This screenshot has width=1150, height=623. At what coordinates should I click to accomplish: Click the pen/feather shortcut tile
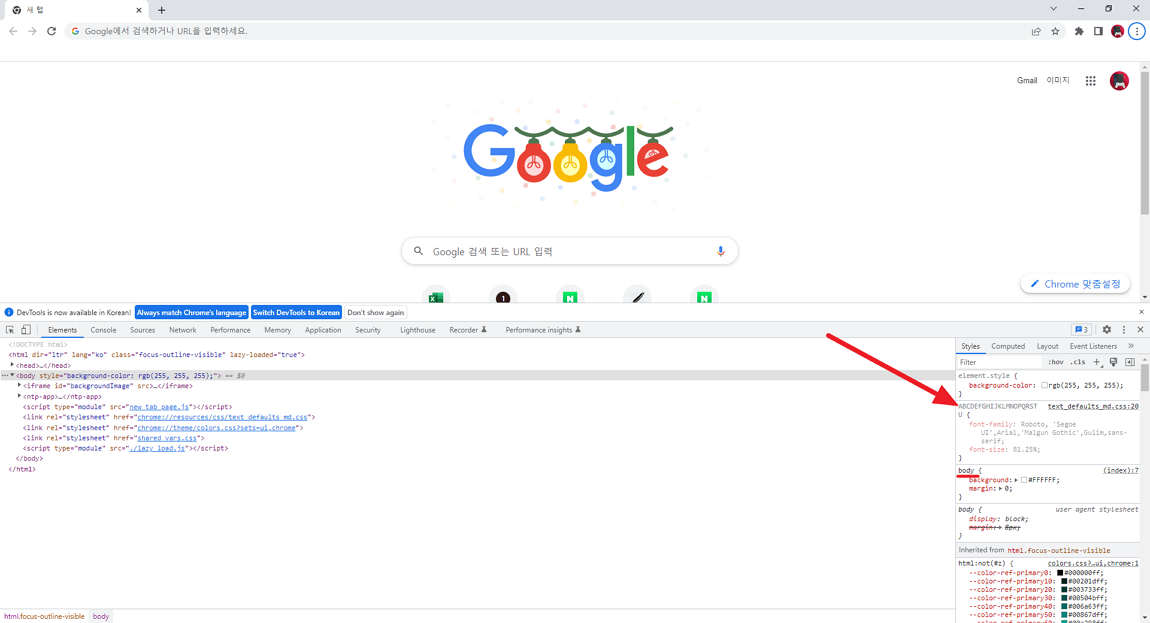(x=637, y=297)
